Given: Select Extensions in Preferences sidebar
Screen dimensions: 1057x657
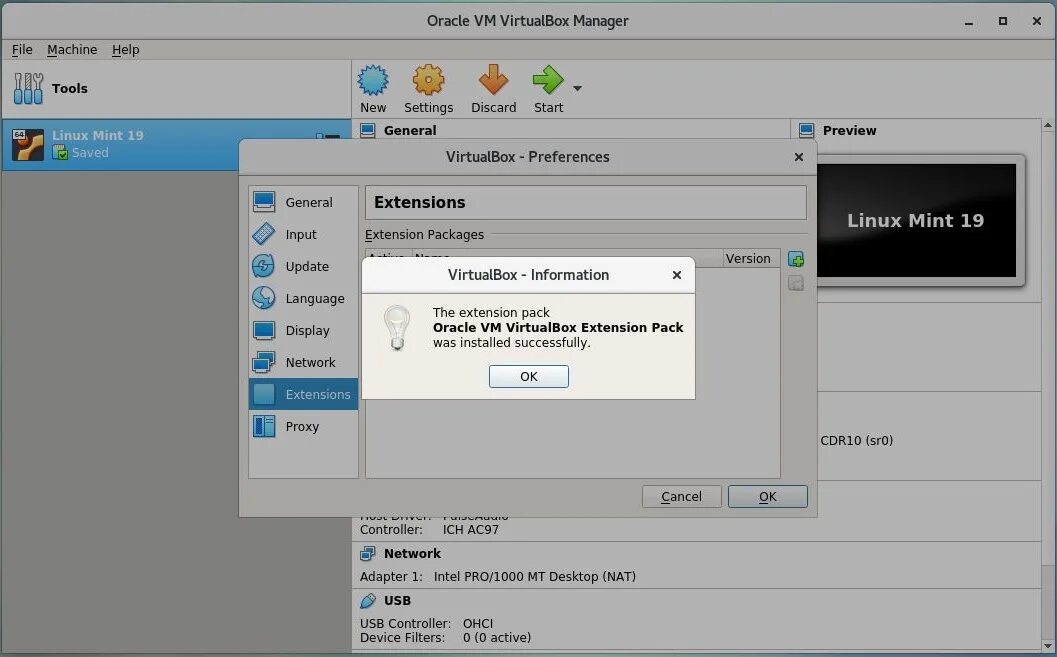Looking at the screenshot, I should tap(303, 394).
